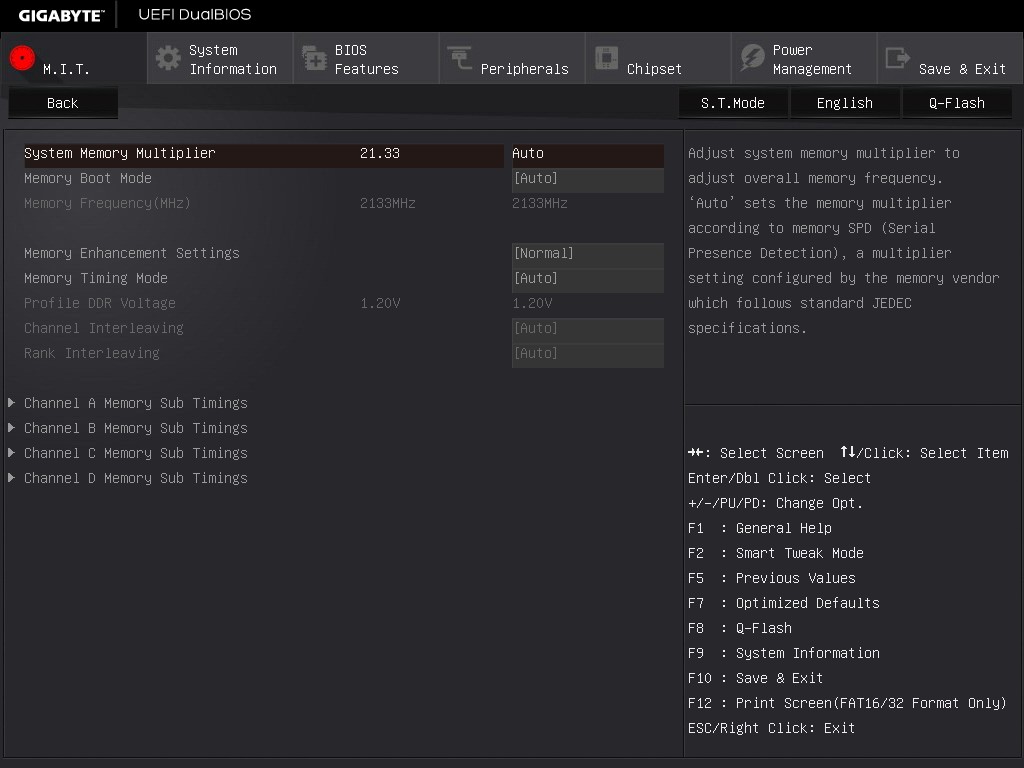This screenshot has width=1024, height=768.
Task: Click the Peripherals USB icon
Action: tap(460, 57)
